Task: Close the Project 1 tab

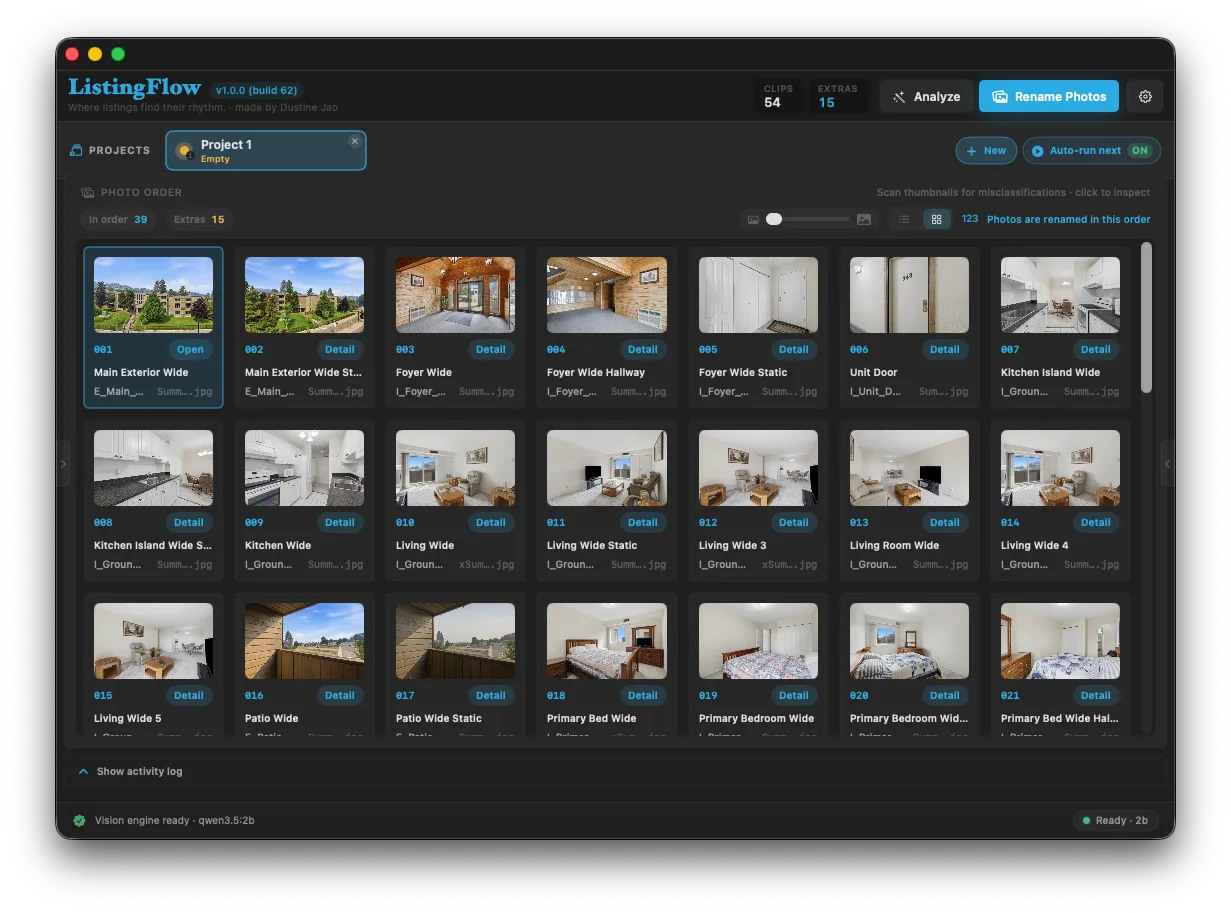Action: [x=354, y=142]
